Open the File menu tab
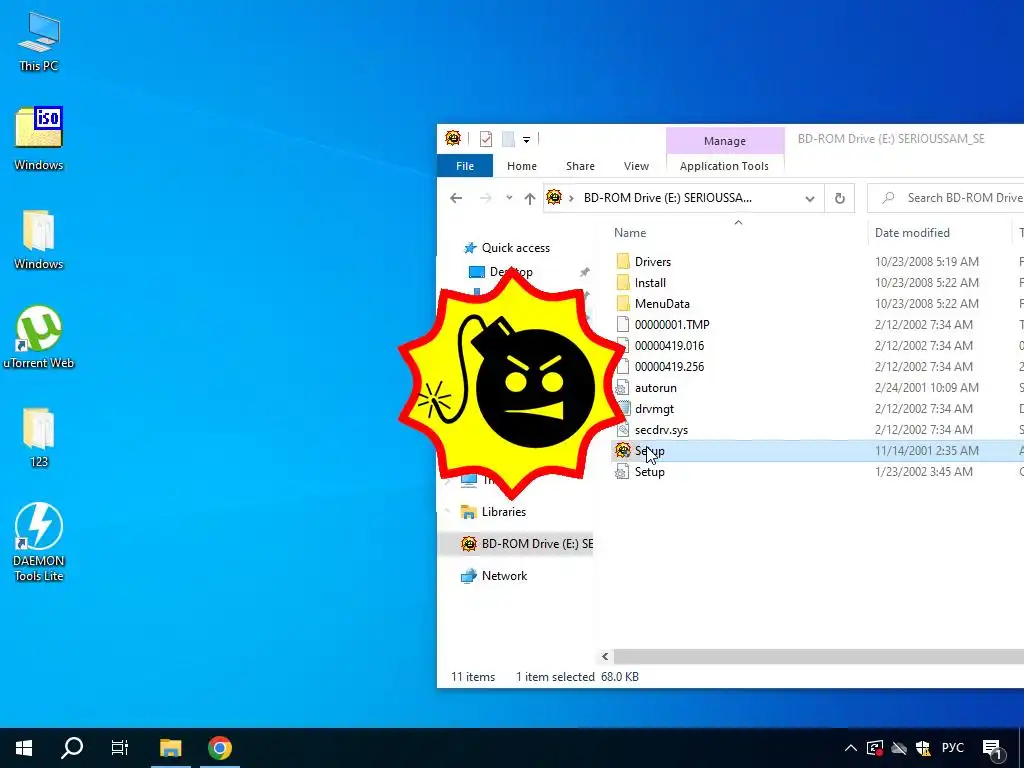 (465, 166)
